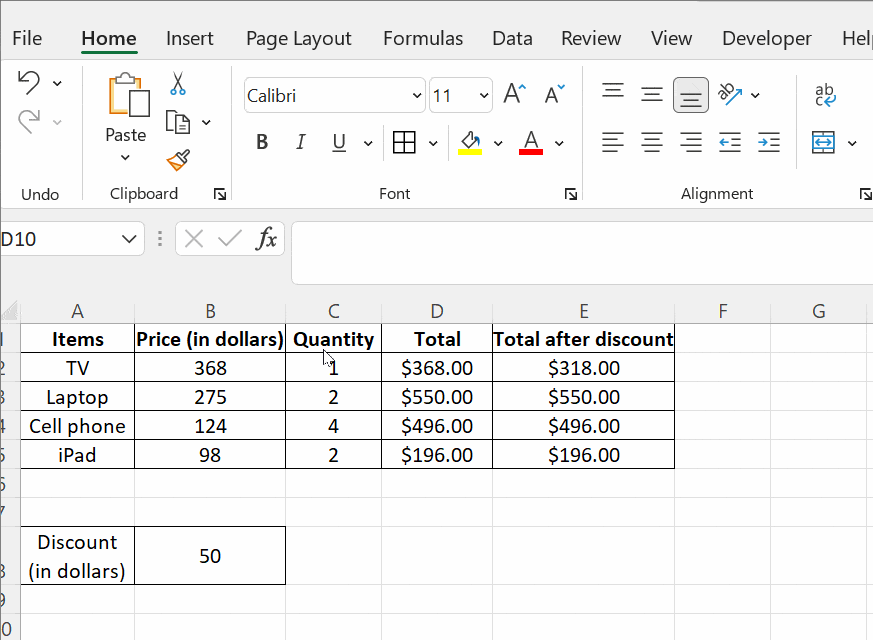873x640 pixels.
Task: Open the Calibri font name dropdown
Action: 417,96
